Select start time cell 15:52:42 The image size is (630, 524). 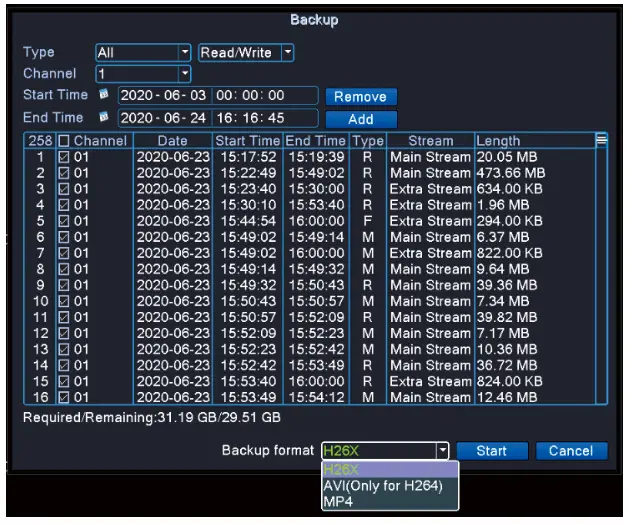tap(248, 365)
